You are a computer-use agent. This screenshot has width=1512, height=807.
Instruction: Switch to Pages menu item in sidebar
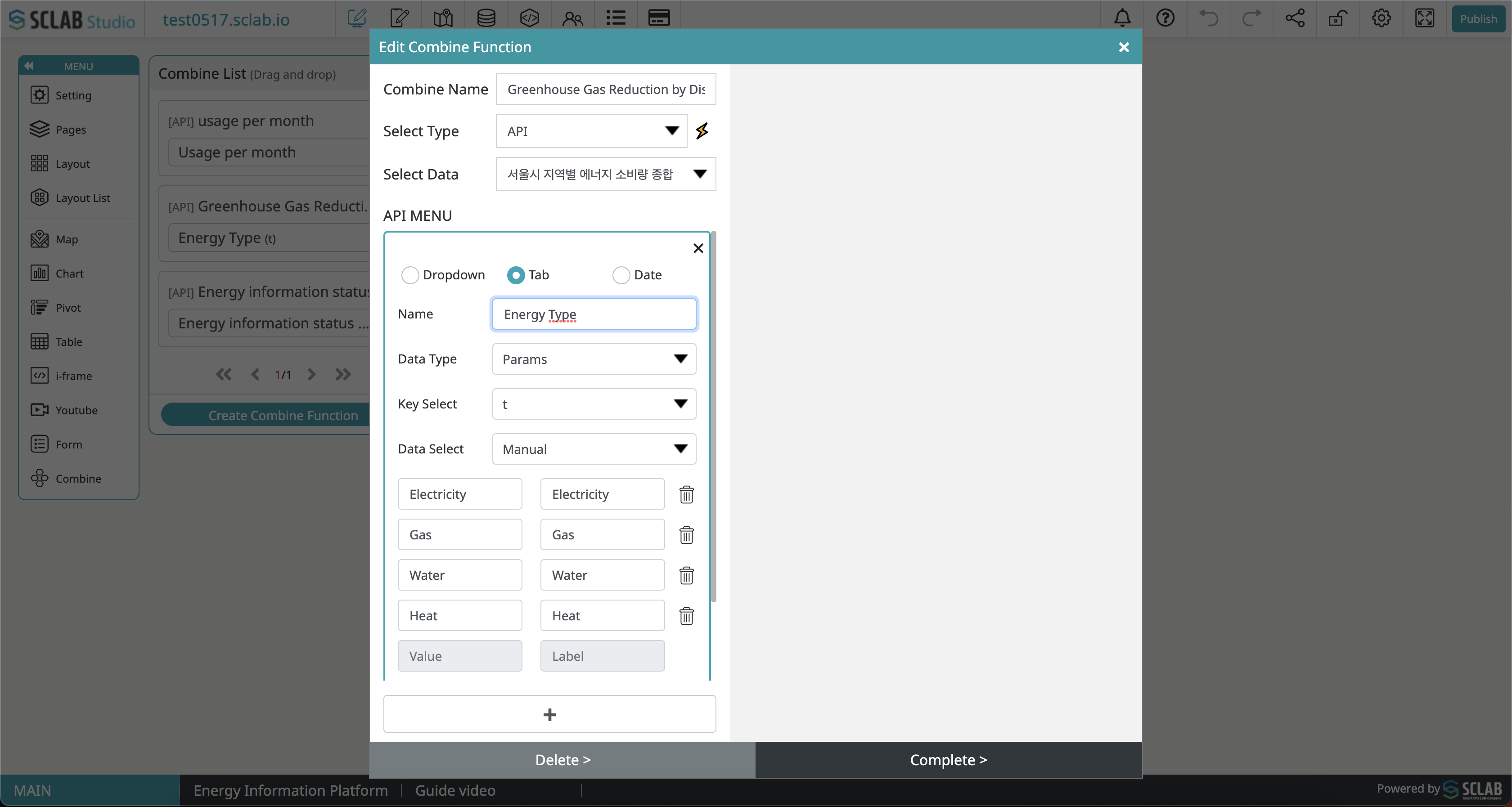pyautogui.click(x=70, y=129)
